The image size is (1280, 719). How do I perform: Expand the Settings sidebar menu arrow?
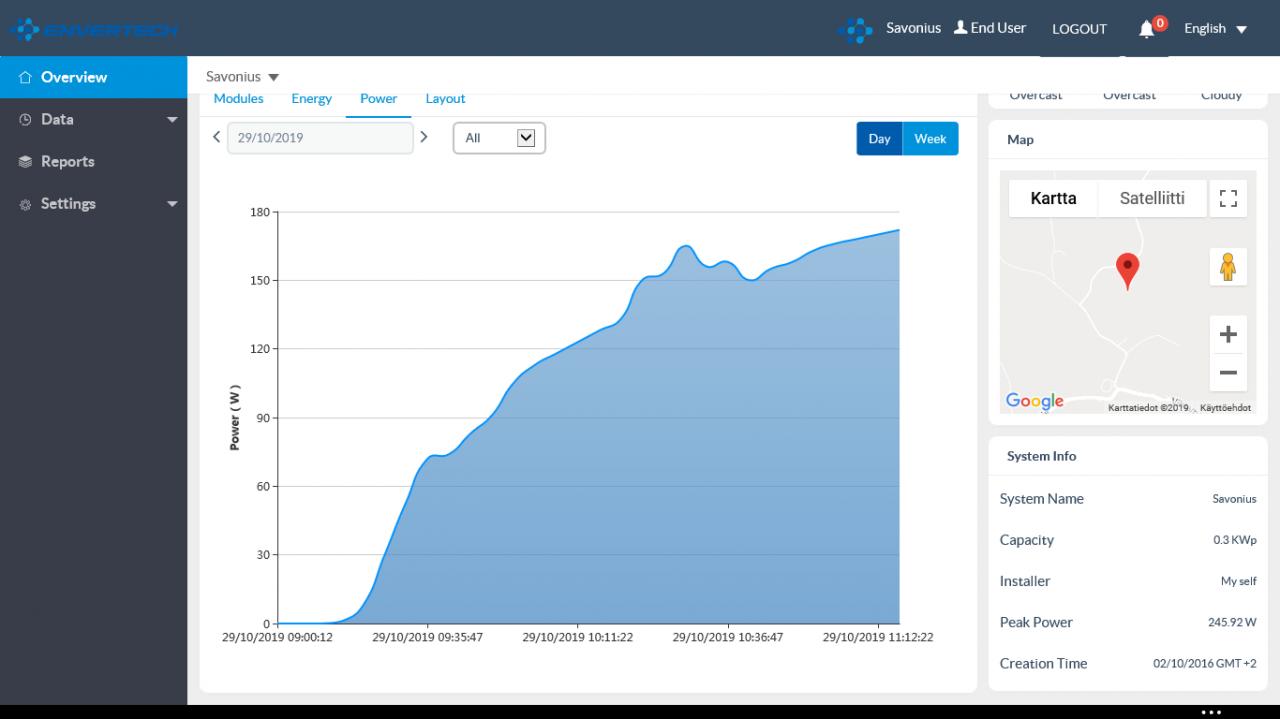pos(172,204)
